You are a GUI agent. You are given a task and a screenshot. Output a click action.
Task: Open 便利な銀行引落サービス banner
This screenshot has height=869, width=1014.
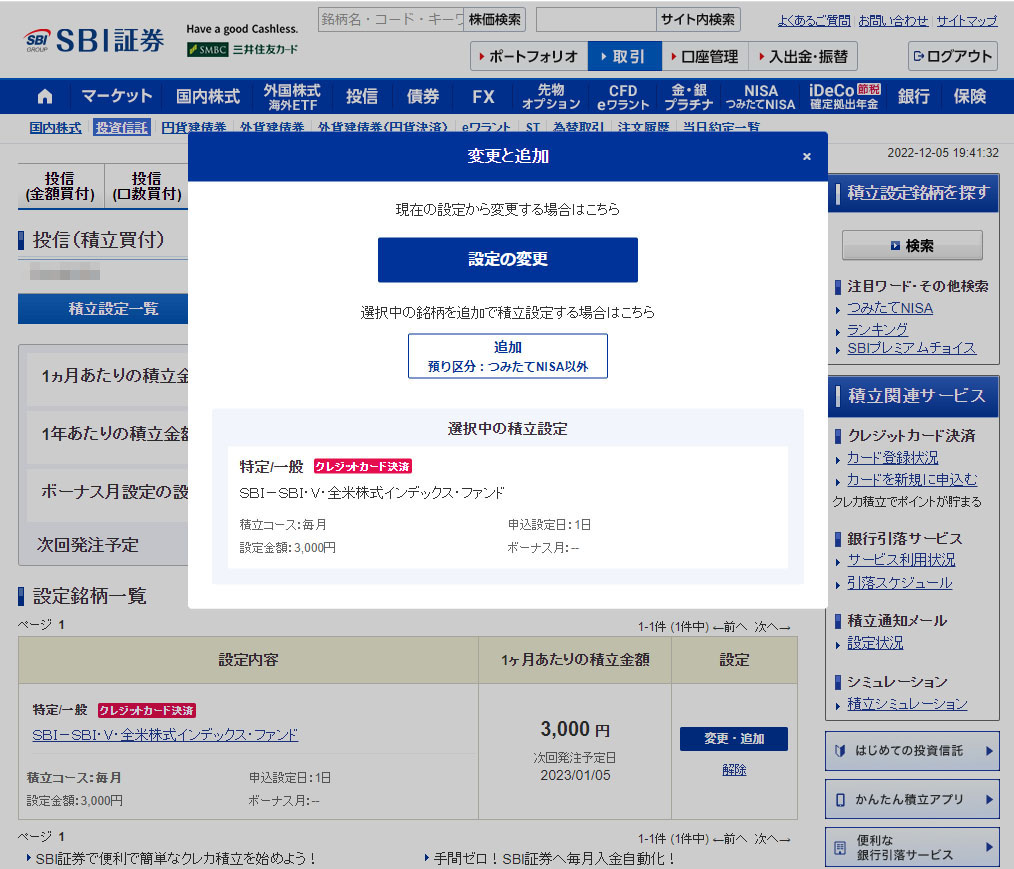point(911,847)
